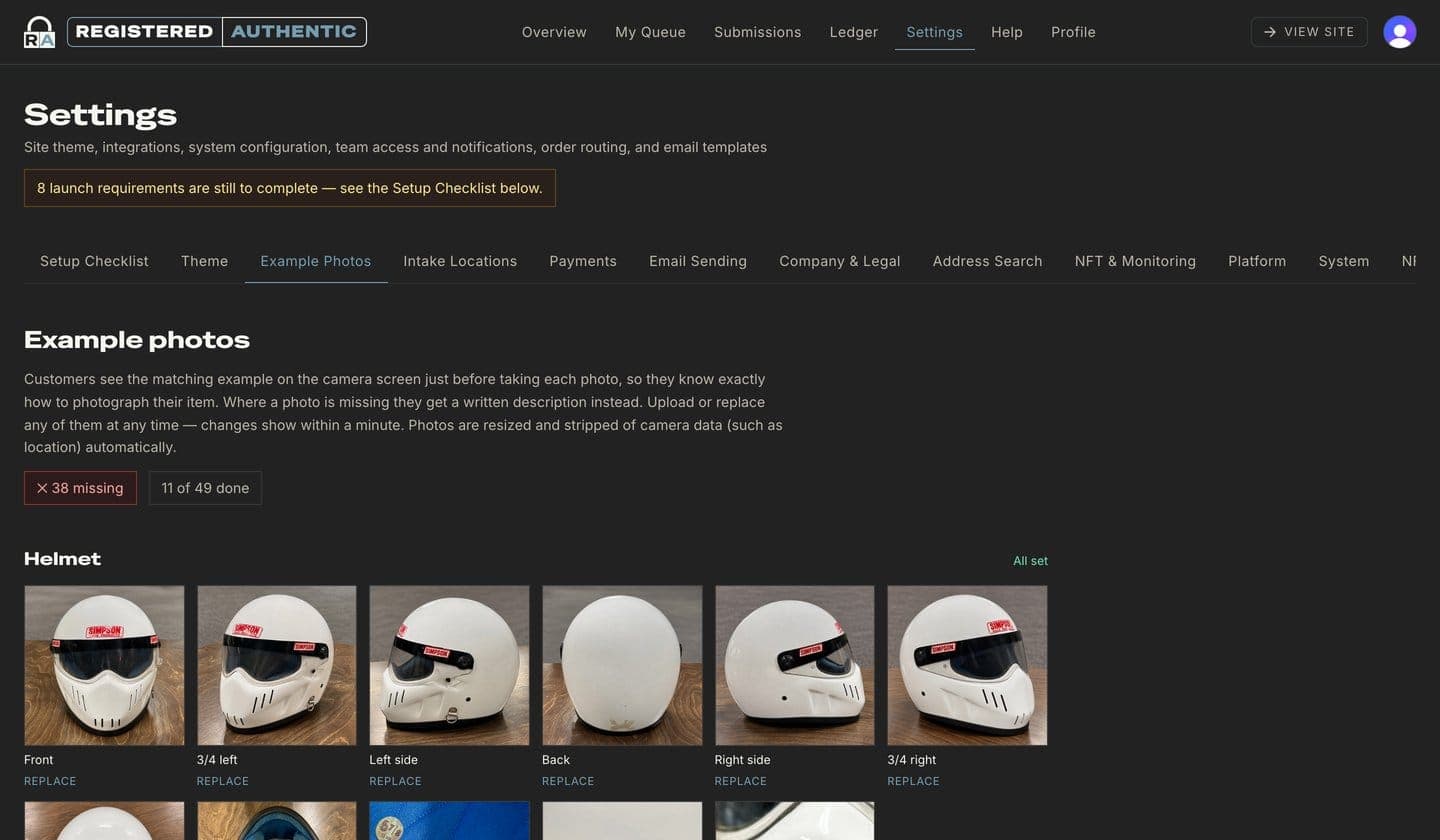Open the 3/4 right helmet photo
Image resolution: width=1440 pixels, height=840 pixels.
967,665
